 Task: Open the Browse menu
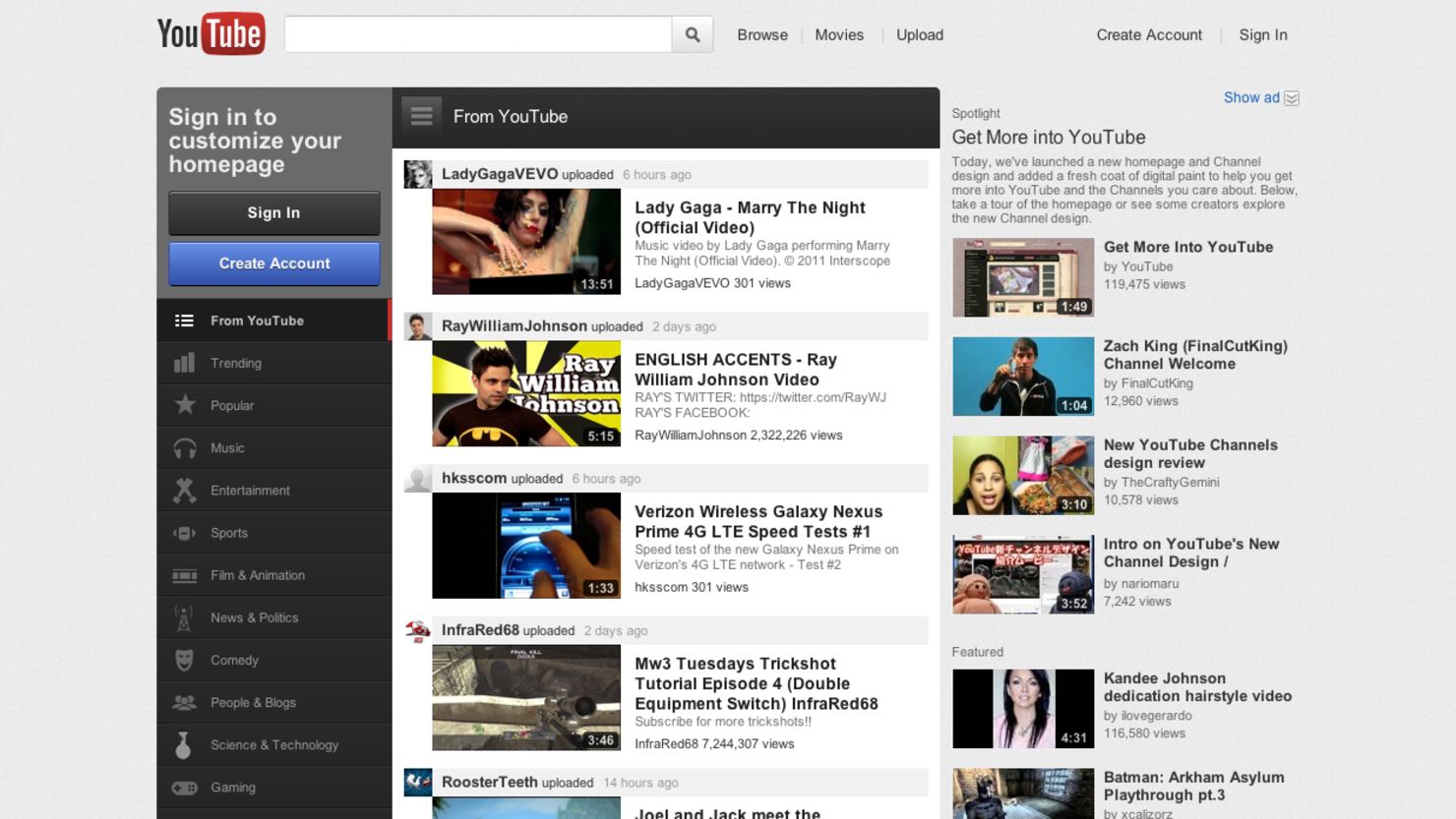762,34
